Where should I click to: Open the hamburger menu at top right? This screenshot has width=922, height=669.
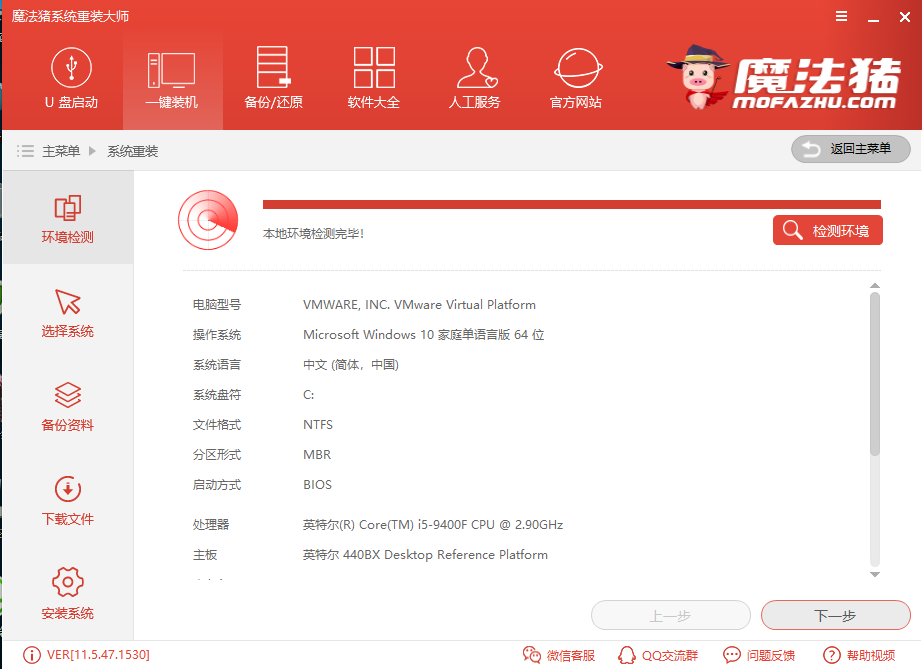841,16
